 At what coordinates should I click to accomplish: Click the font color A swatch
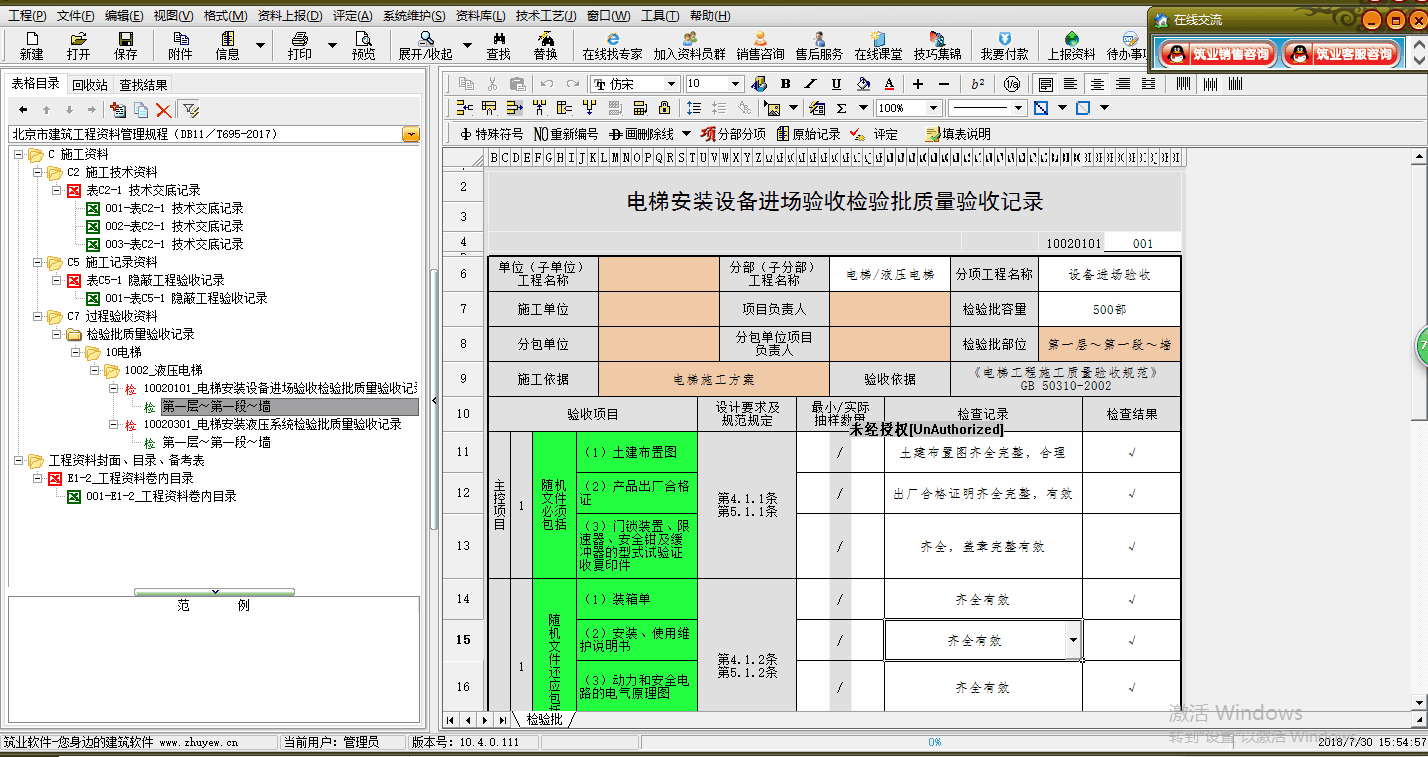tap(889, 84)
